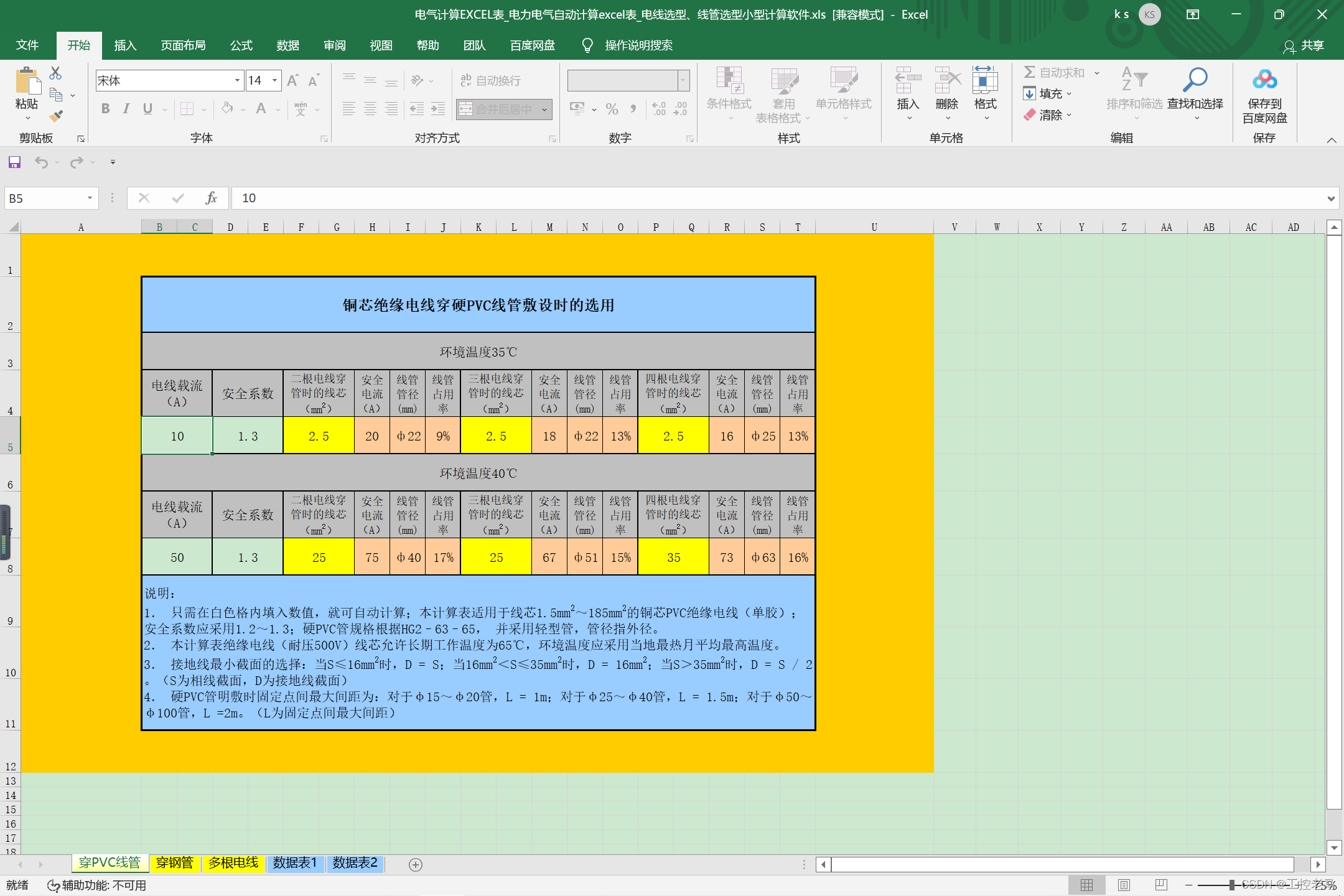
Task: Open 排序和筛选 sort and filter
Action: coord(1134,94)
